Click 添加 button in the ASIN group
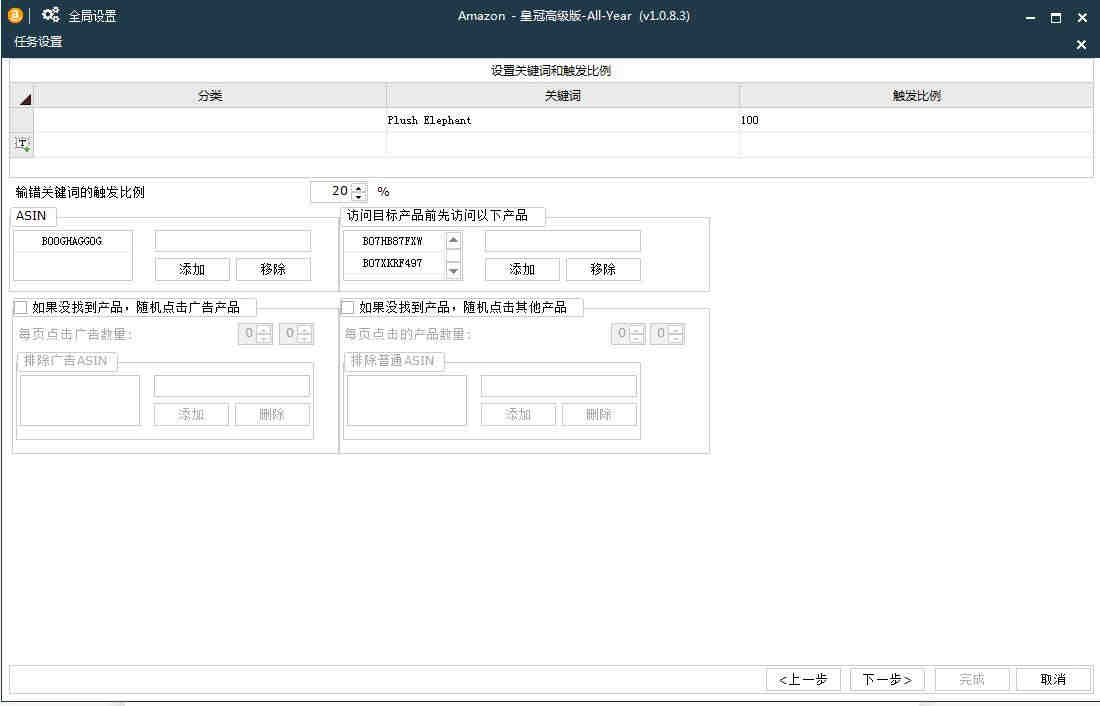The height and width of the screenshot is (706, 1100). click(x=192, y=269)
